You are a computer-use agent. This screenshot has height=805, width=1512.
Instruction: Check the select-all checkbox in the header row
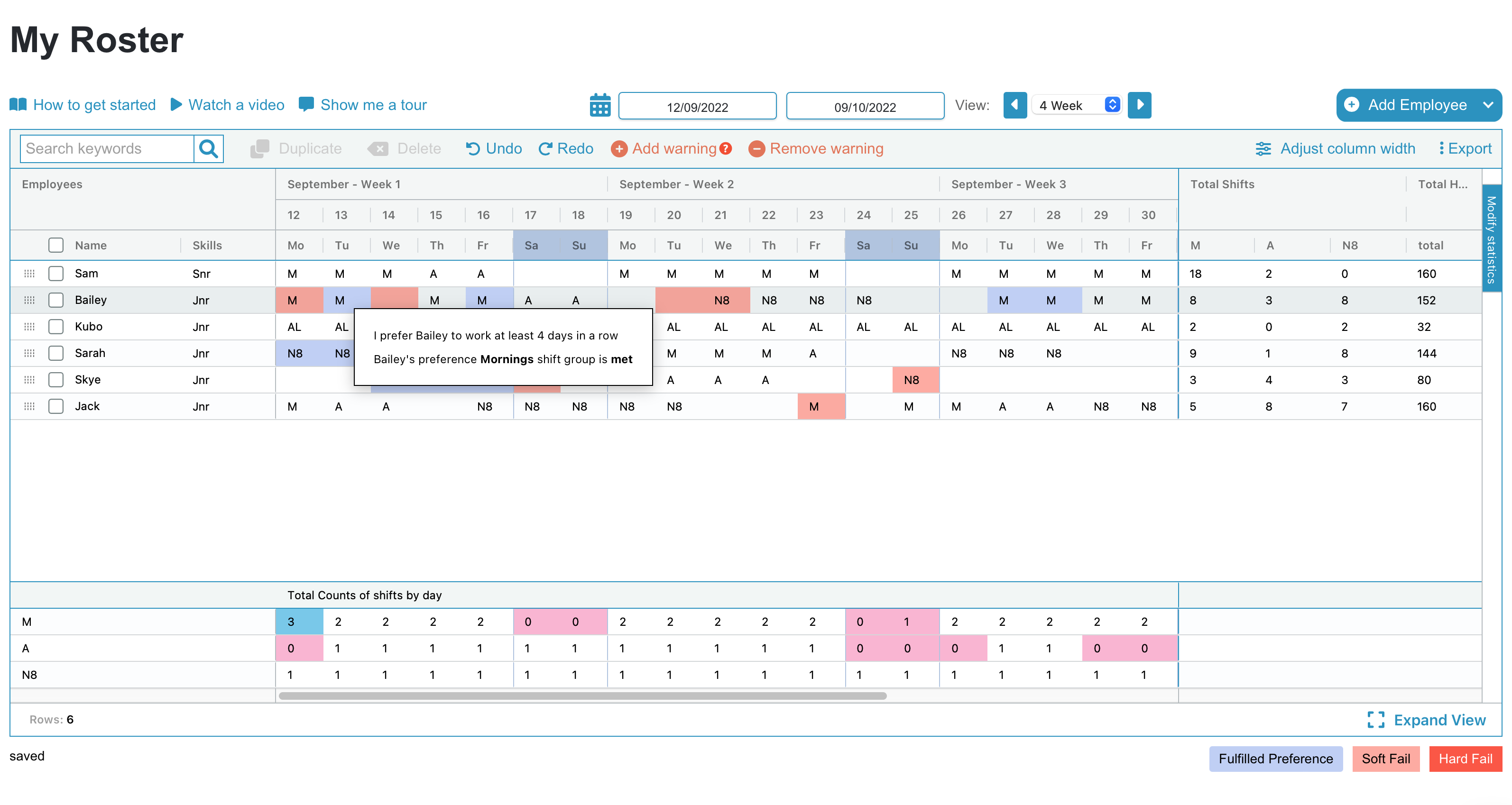point(56,245)
